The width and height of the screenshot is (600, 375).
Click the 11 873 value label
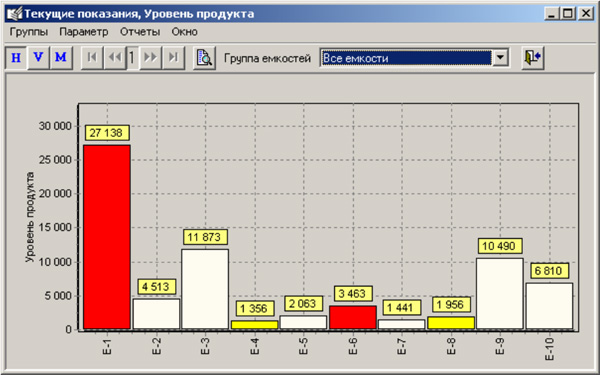[205, 237]
